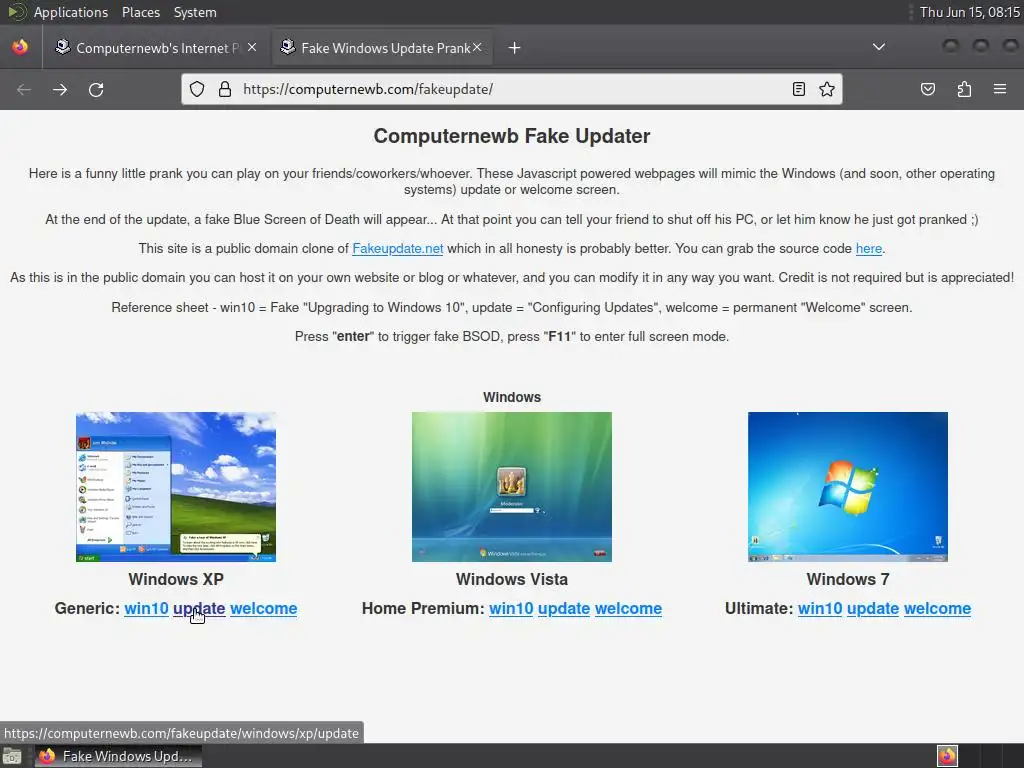Focus the URL address bar
The width and height of the screenshot is (1024, 768).
(x=513, y=89)
